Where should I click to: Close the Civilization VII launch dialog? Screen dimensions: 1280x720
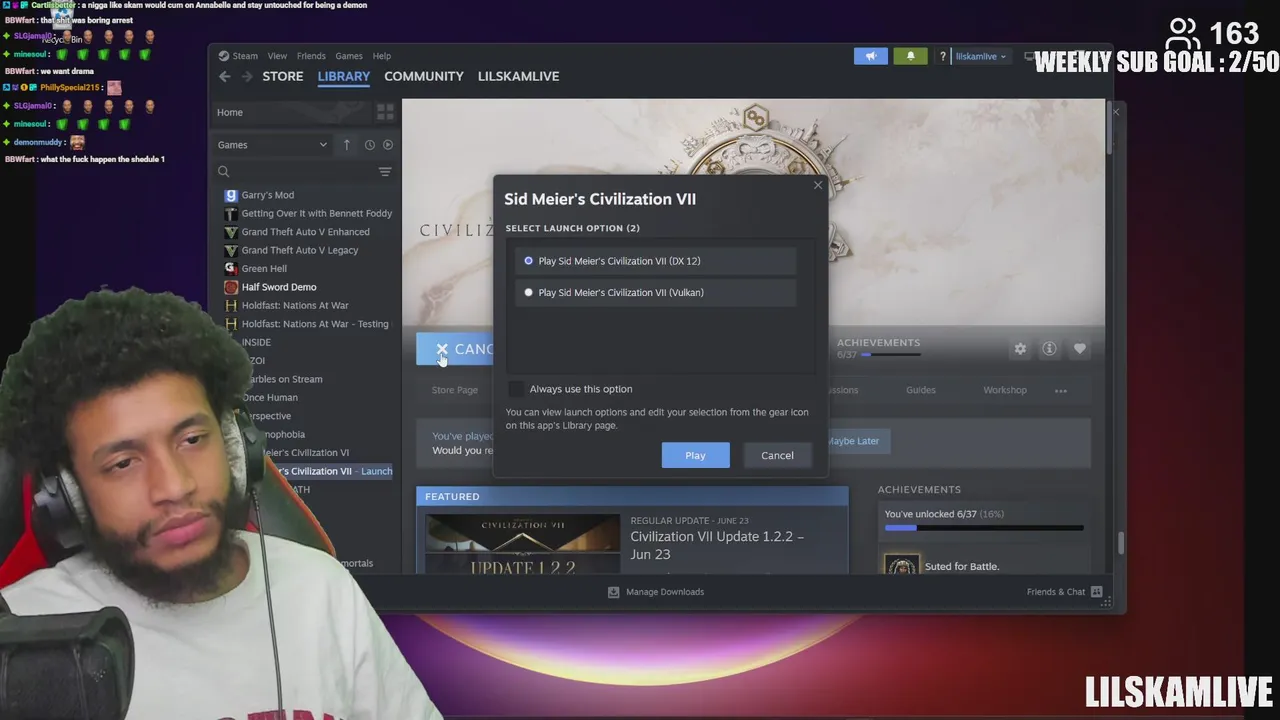click(818, 185)
